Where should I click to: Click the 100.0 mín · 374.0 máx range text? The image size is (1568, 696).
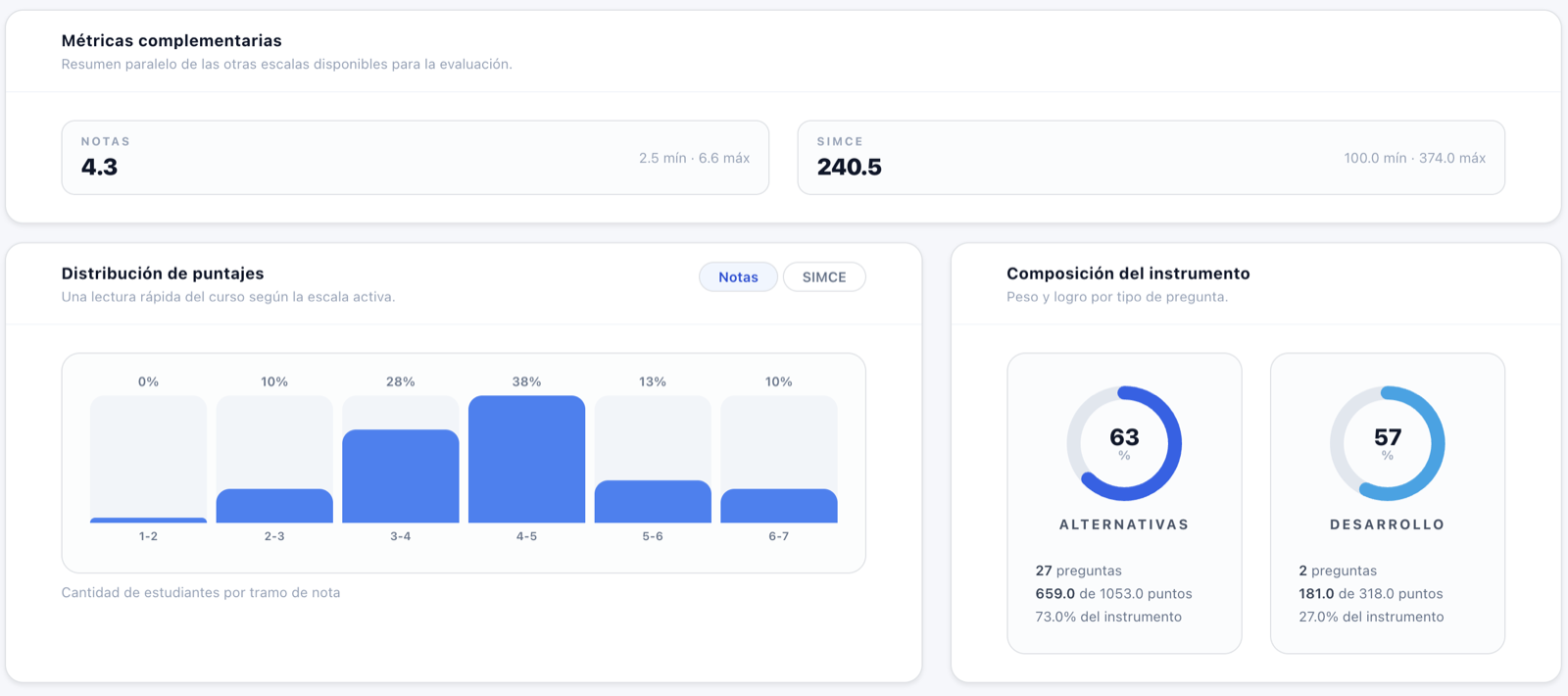click(1415, 158)
